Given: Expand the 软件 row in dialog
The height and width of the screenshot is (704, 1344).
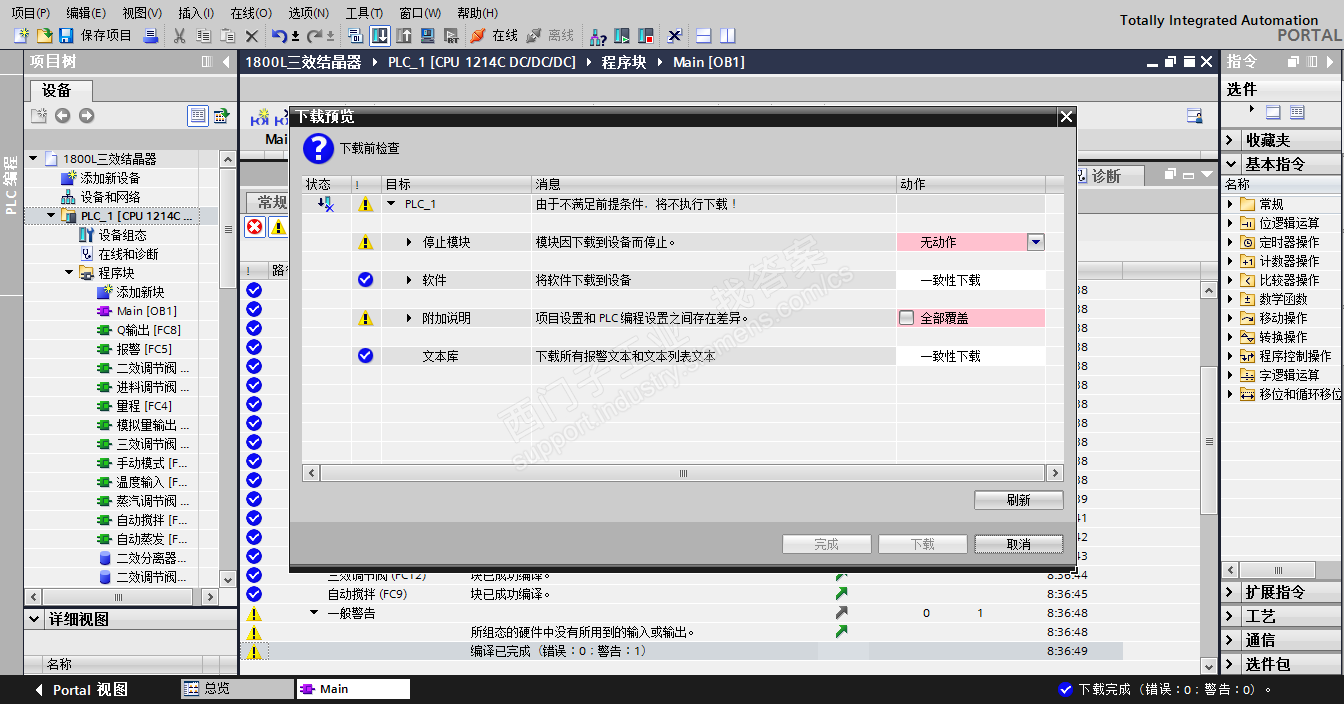Looking at the screenshot, I should click(x=409, y=280).
